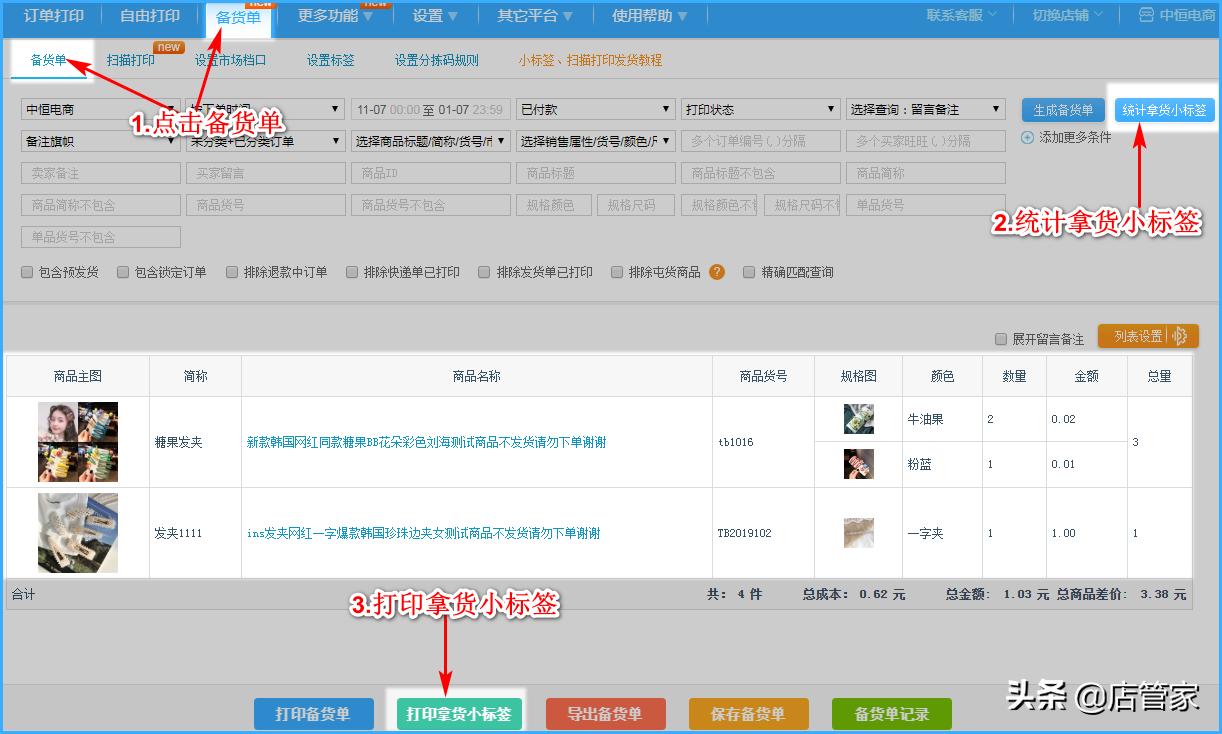Enable the 包含预发货 checkbox

26,271
